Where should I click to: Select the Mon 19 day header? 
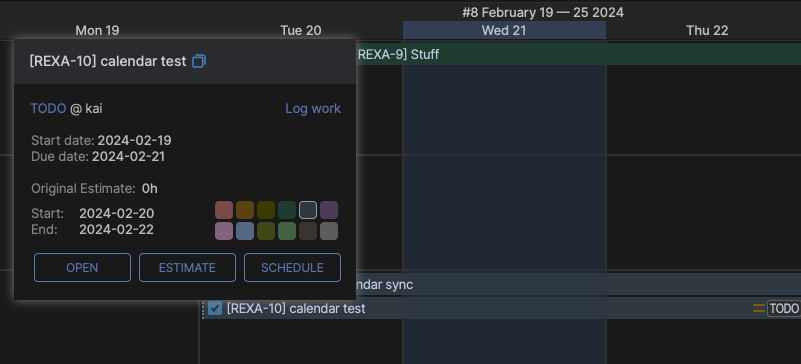97,30
